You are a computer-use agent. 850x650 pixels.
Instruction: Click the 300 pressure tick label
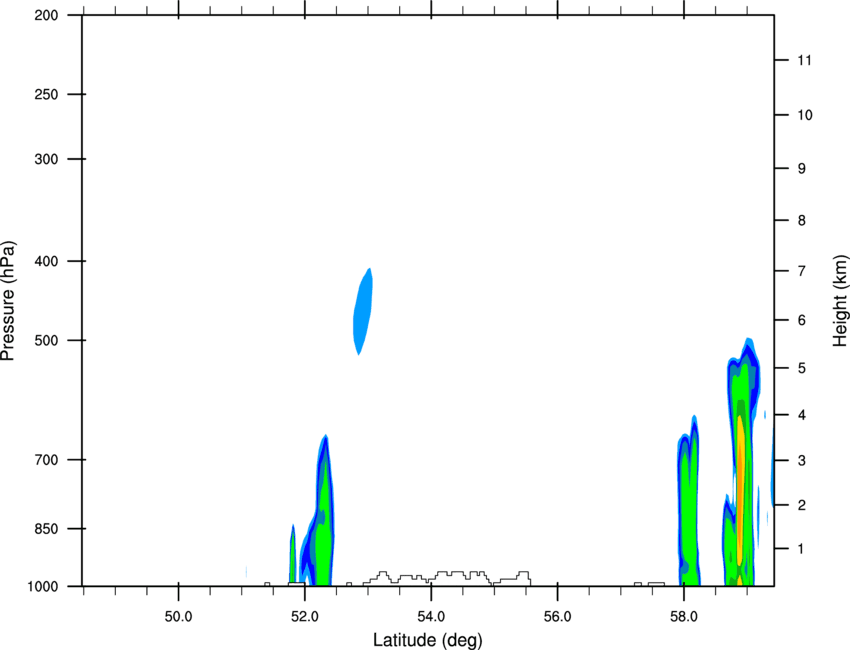coord(46,159)
